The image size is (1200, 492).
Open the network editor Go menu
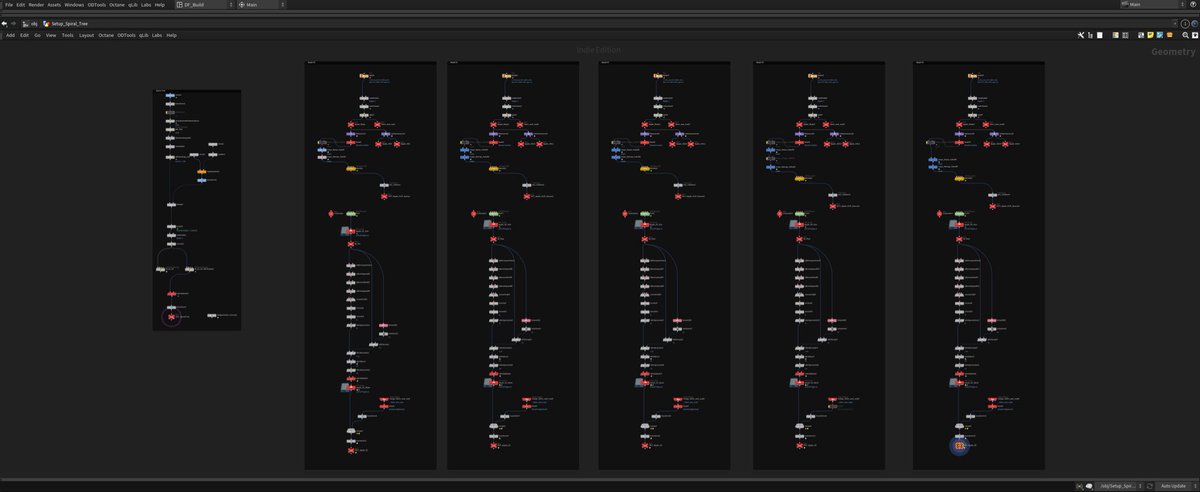point(38,35)
